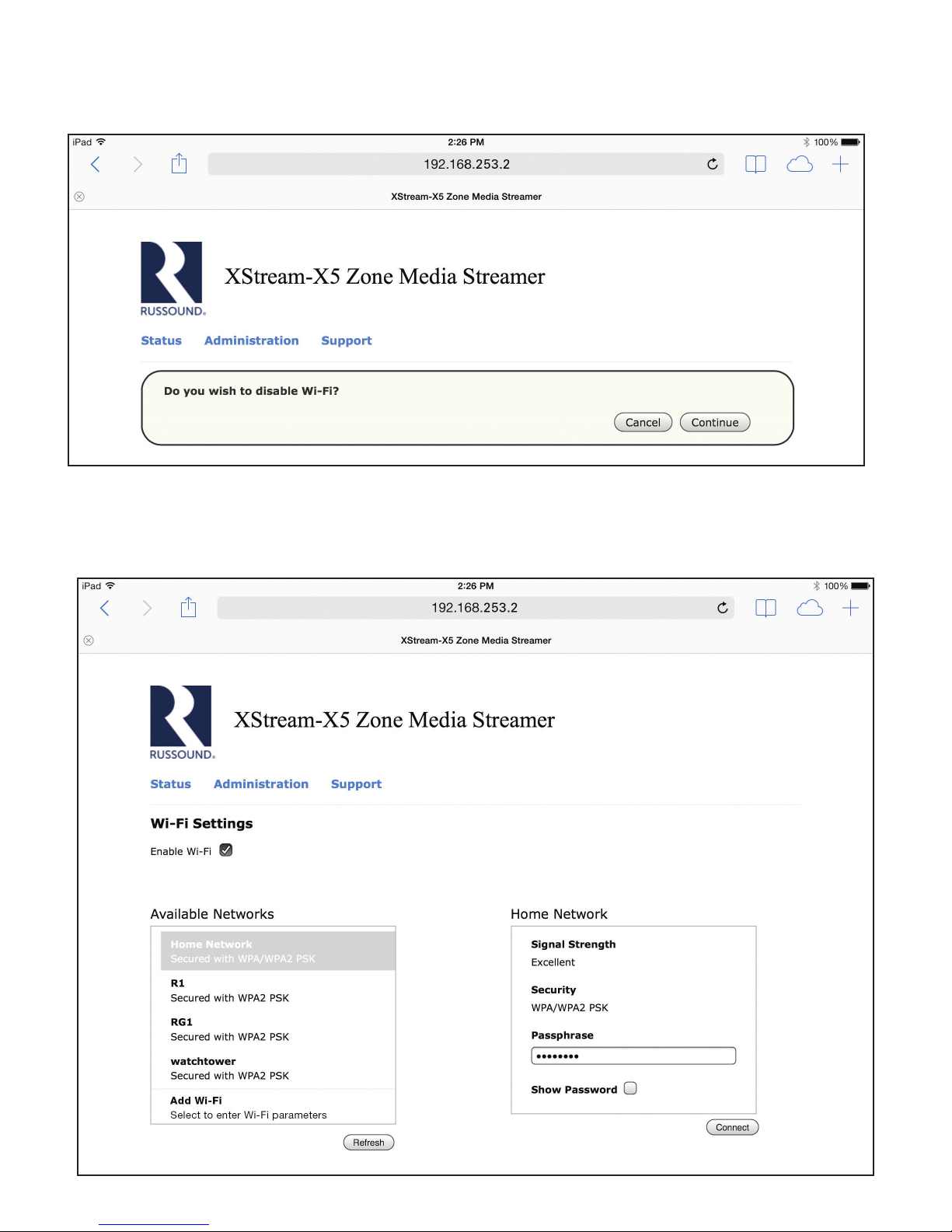Image resolution: width=952 pixels, height=1232 pixels.
Task: Select Home Network in Available Networks
Action: tap(278, 951)
